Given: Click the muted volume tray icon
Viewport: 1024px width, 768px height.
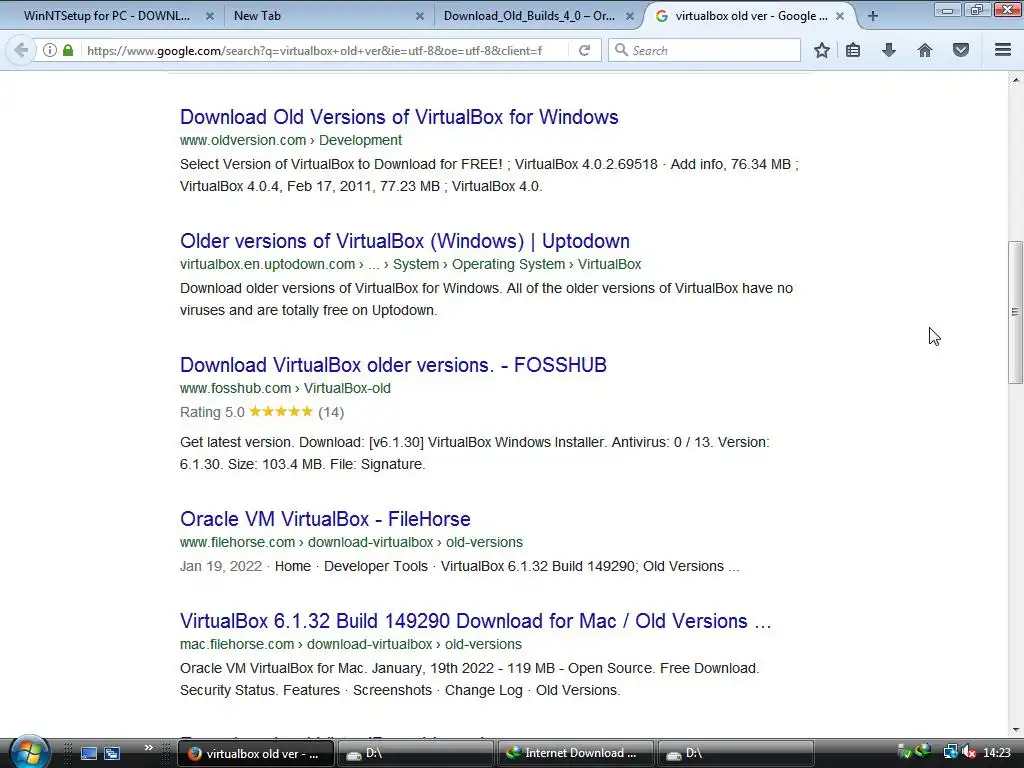Looking at the screenshot, I should [969, 753].
